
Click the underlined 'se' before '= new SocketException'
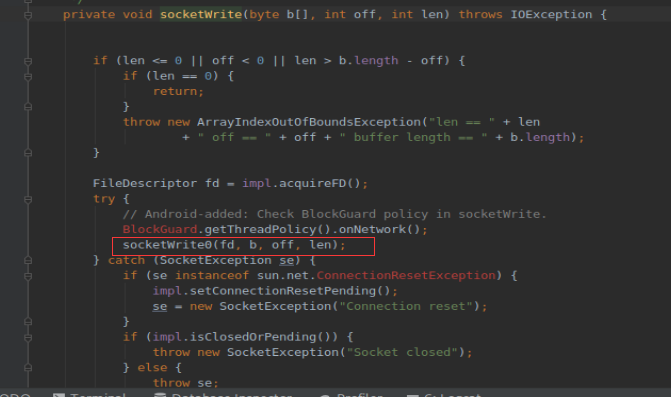(160, 306)
